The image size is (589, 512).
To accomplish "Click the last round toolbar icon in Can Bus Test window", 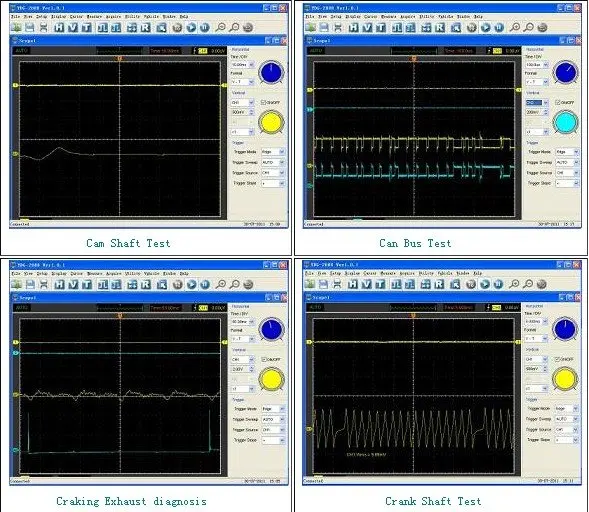I will click(542, 27).
